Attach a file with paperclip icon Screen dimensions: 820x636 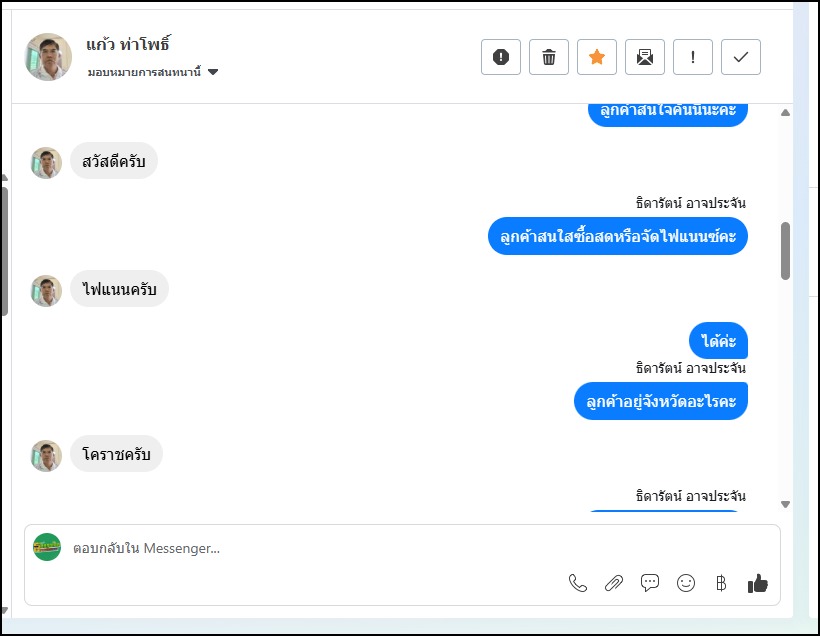pyautogui.click(x=614, y=583)
